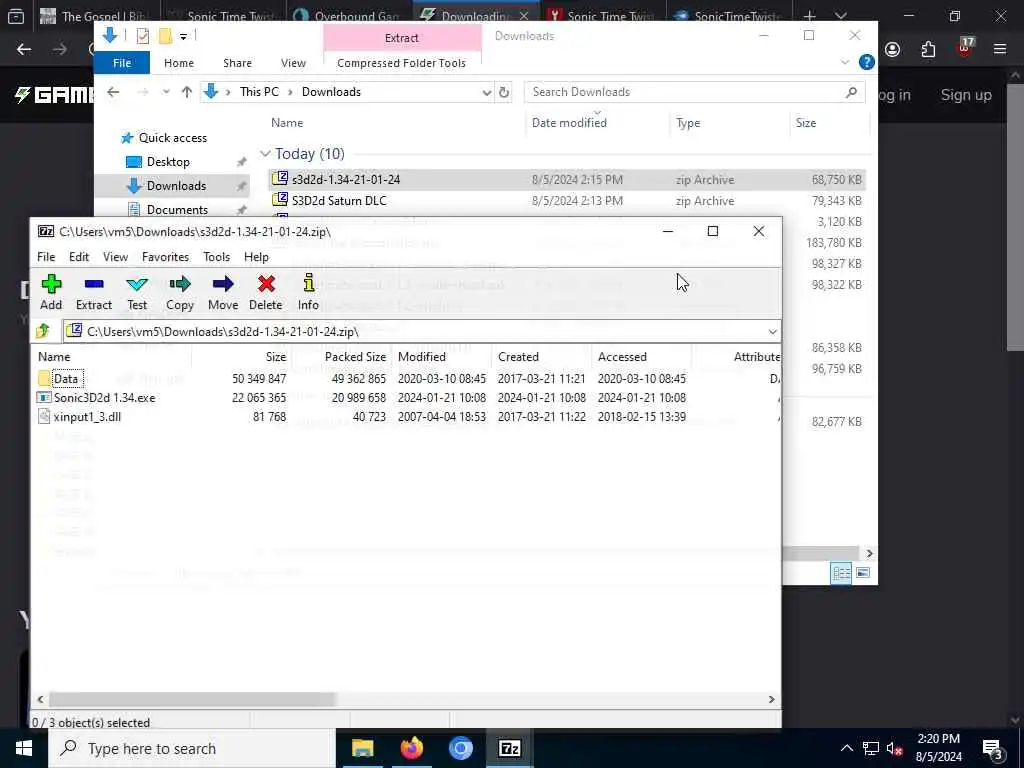Sort Explorer files by Date modified
The width and height of the screenshot is (1024, 768).
(x=569, y=123)
